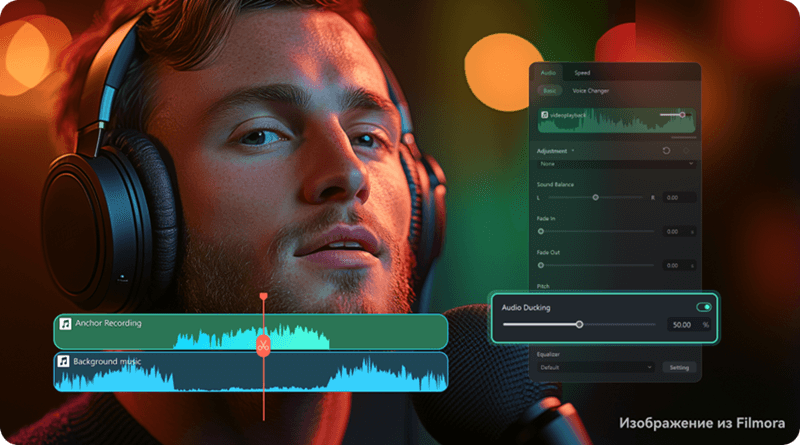
Task: Click the Audio Ducking slider handle
Action: pos(579,324)
